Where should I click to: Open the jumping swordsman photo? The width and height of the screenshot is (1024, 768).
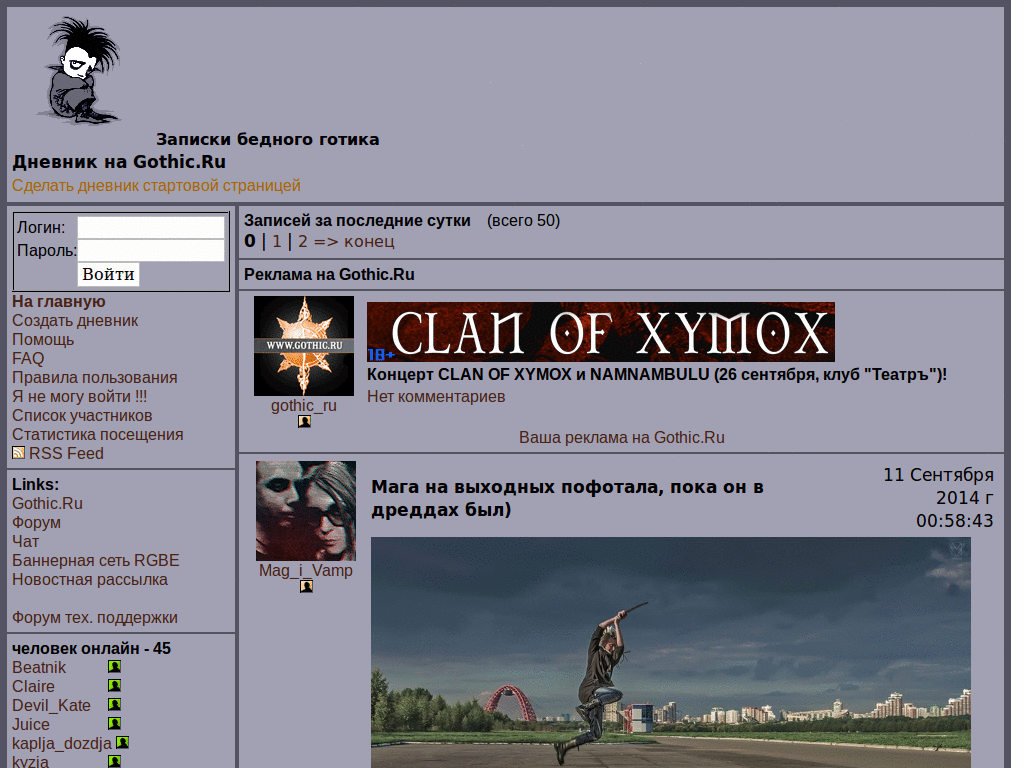[671, 652]
